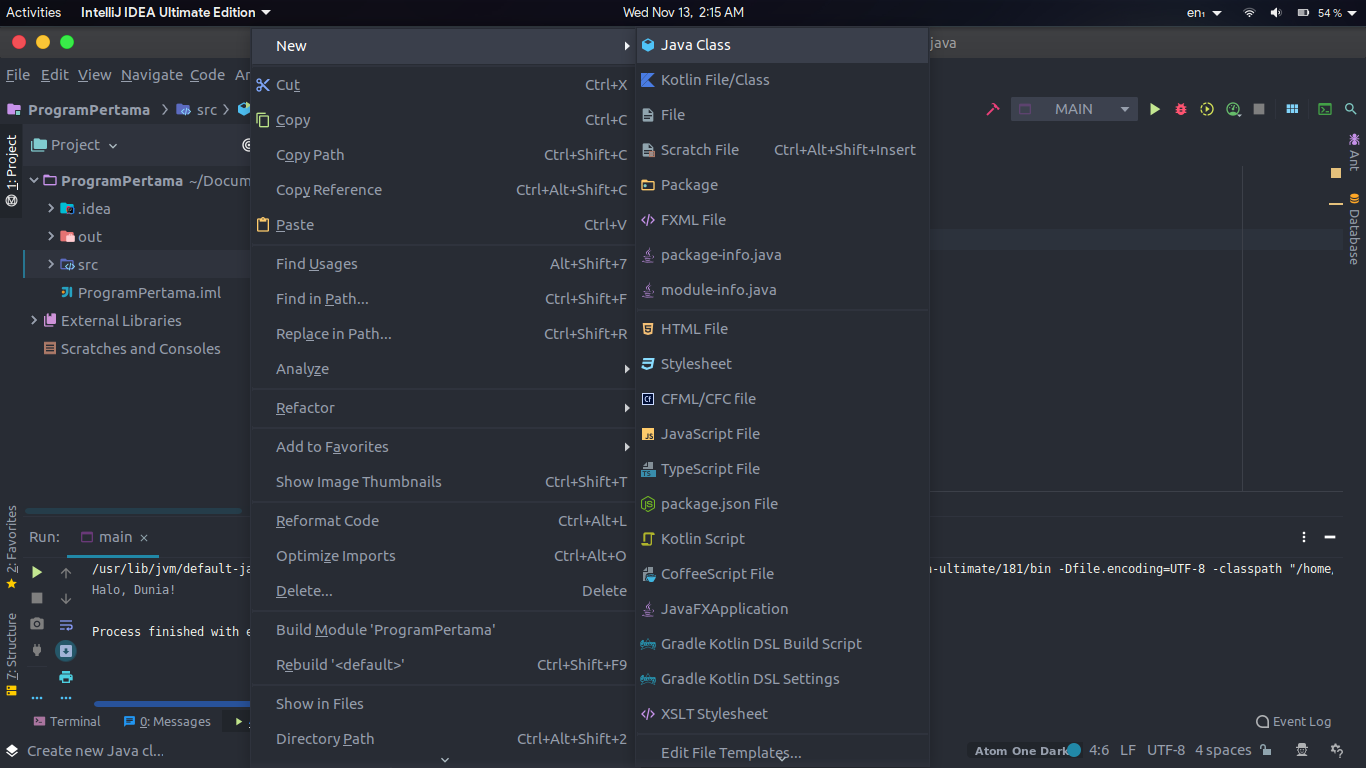Image resolution: width=1366 pixels, height=768 pixels.
Task: Run MAIN with the green play icon
Action: [x=1155, y=109]
